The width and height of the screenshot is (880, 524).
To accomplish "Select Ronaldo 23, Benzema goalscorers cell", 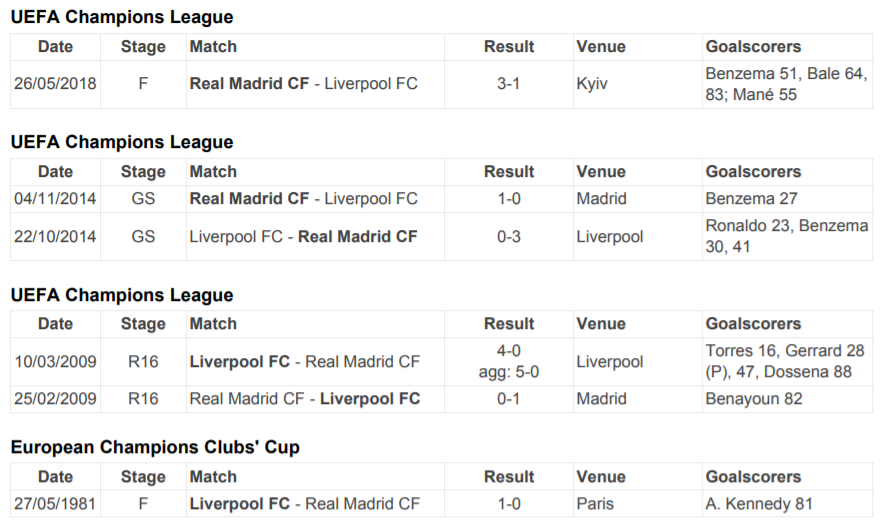I will point(787,237).
